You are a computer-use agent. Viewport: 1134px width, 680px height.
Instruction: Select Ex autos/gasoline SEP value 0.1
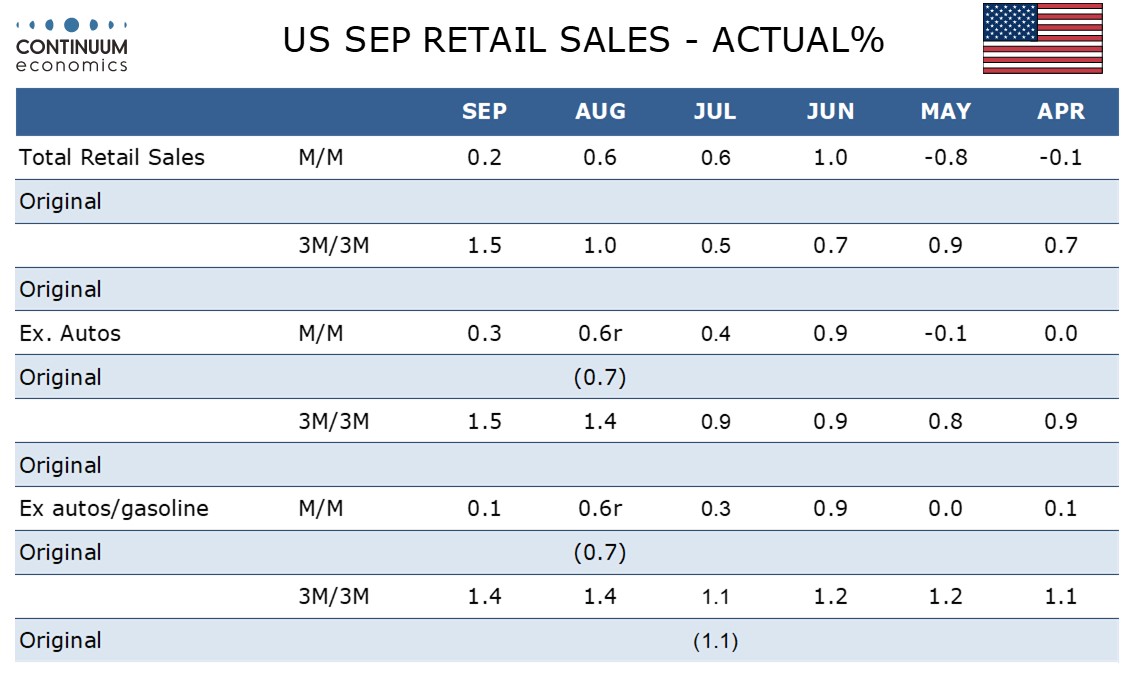tap(484, 508)
